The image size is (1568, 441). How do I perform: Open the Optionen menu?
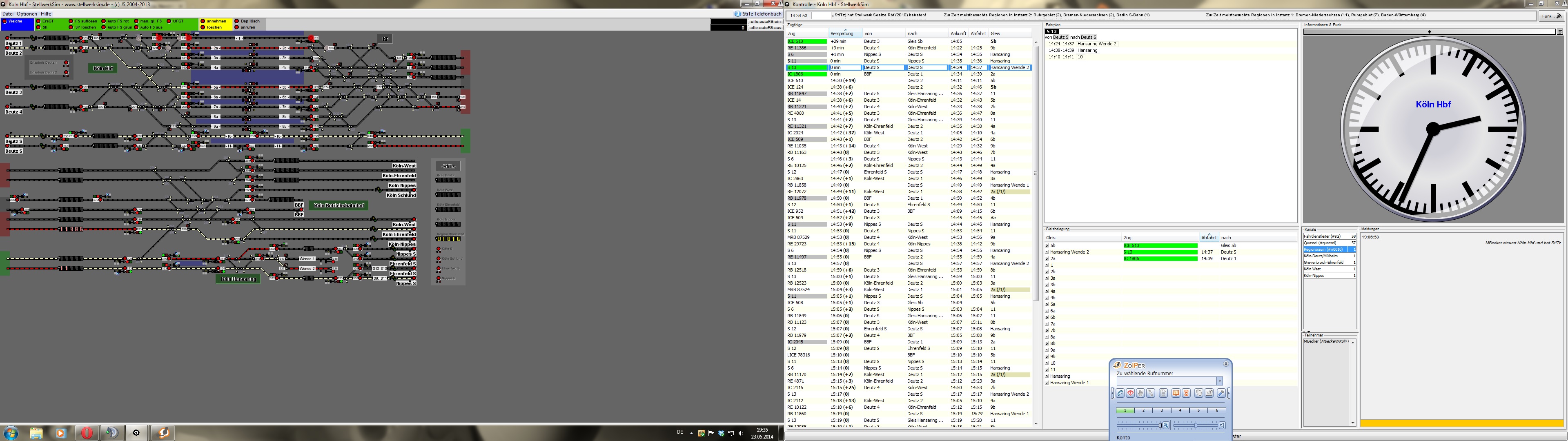point(27,13)
